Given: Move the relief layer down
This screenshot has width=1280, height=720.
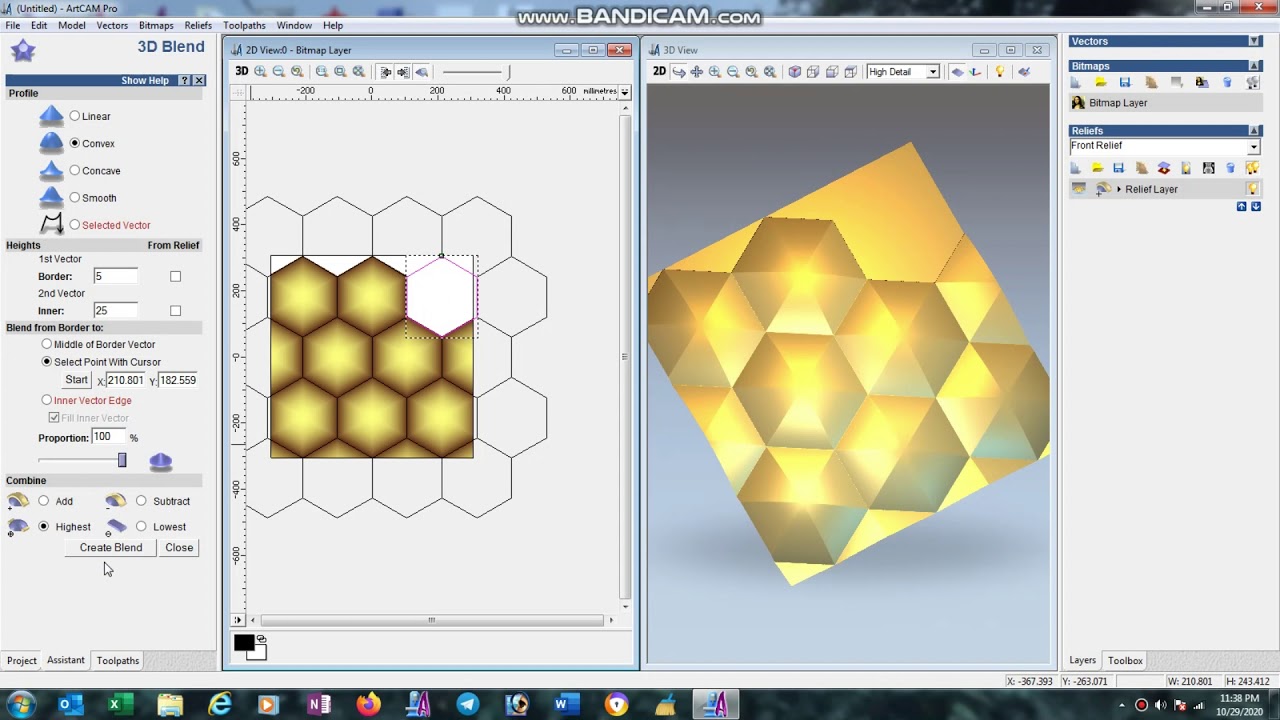Looking at the screenshot, I should point(1256,207).
